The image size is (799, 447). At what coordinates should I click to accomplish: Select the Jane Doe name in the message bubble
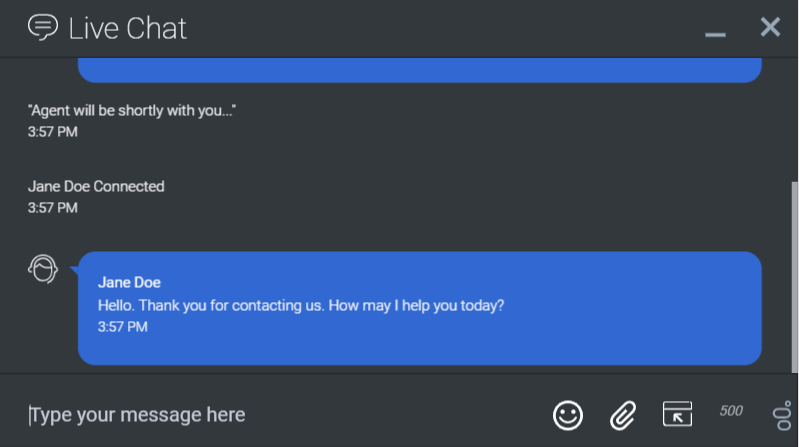tap(129, 283)
